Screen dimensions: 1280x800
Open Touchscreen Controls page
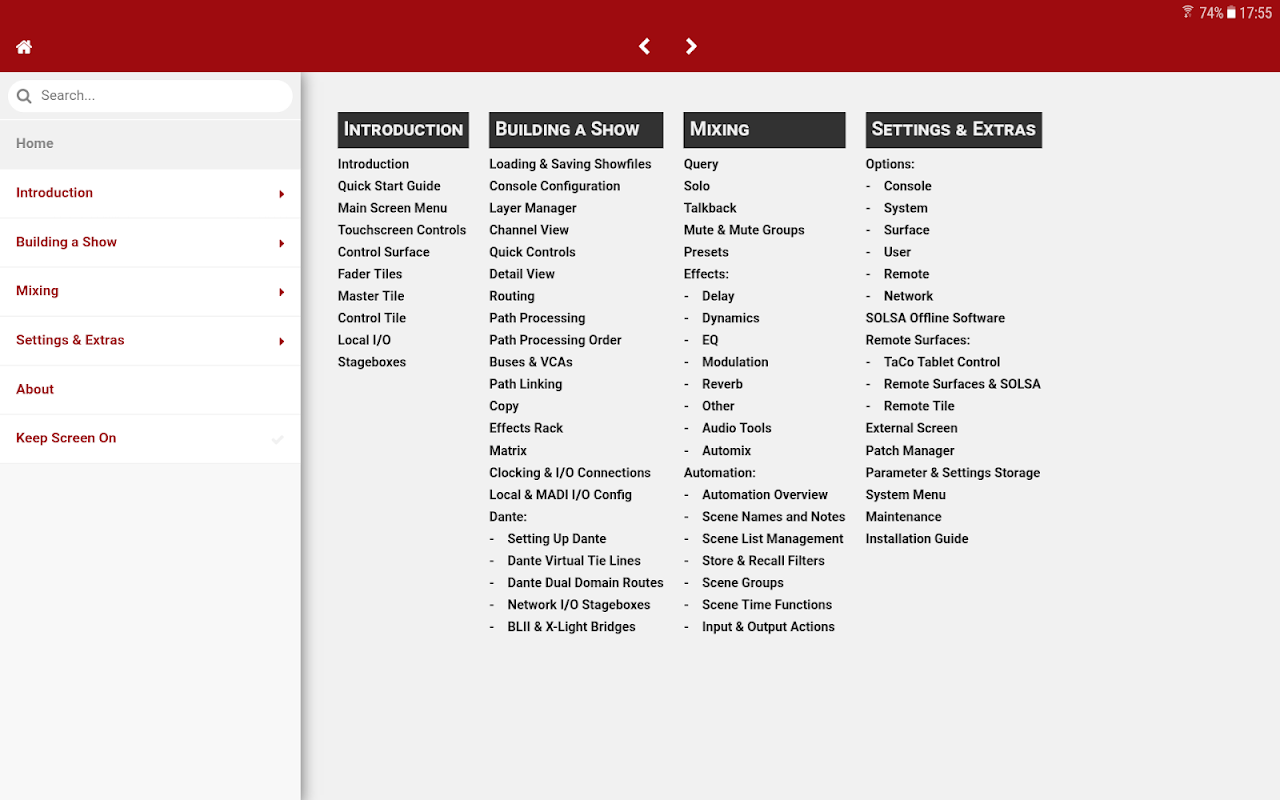tap(402, 230)
